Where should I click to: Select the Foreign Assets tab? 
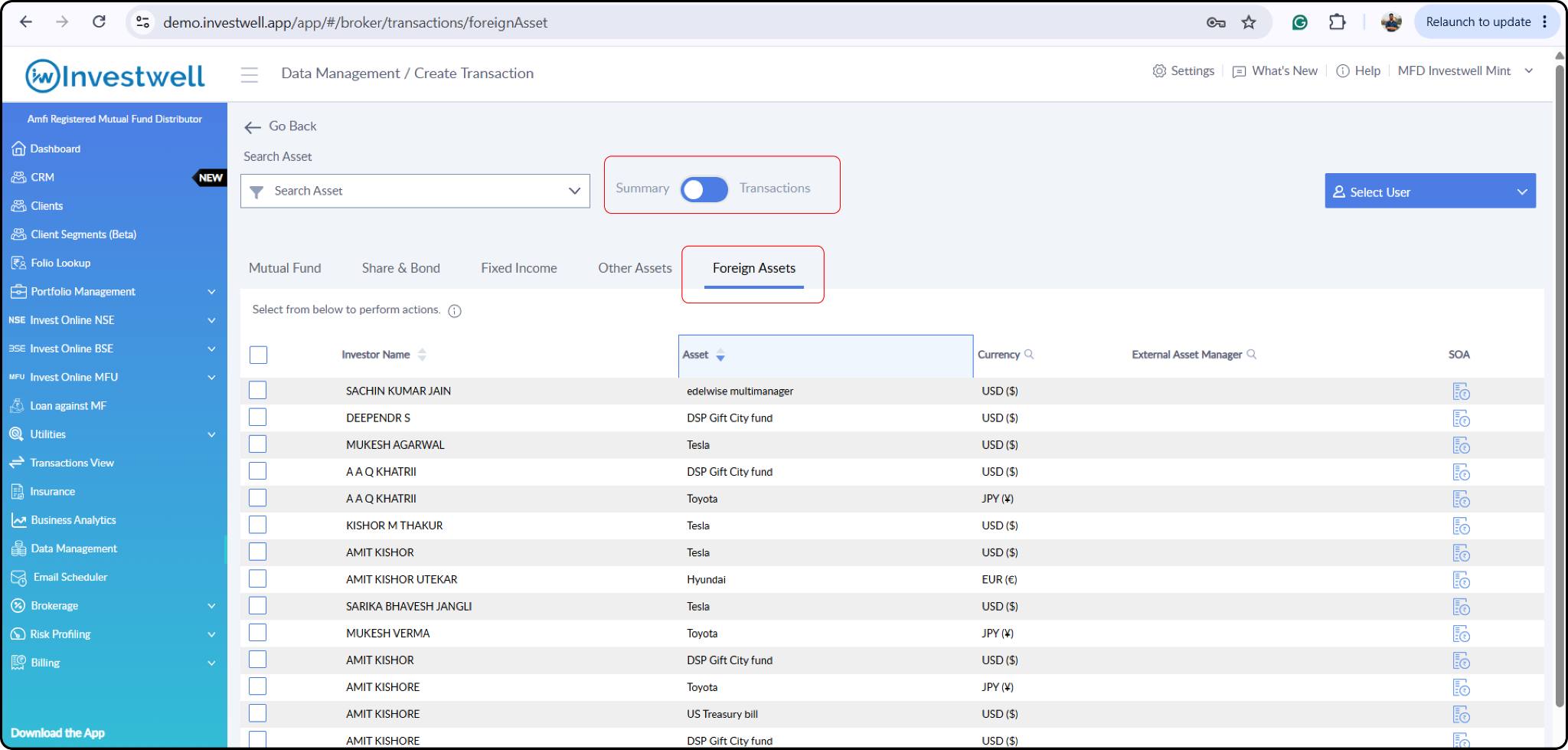[754, 268]
